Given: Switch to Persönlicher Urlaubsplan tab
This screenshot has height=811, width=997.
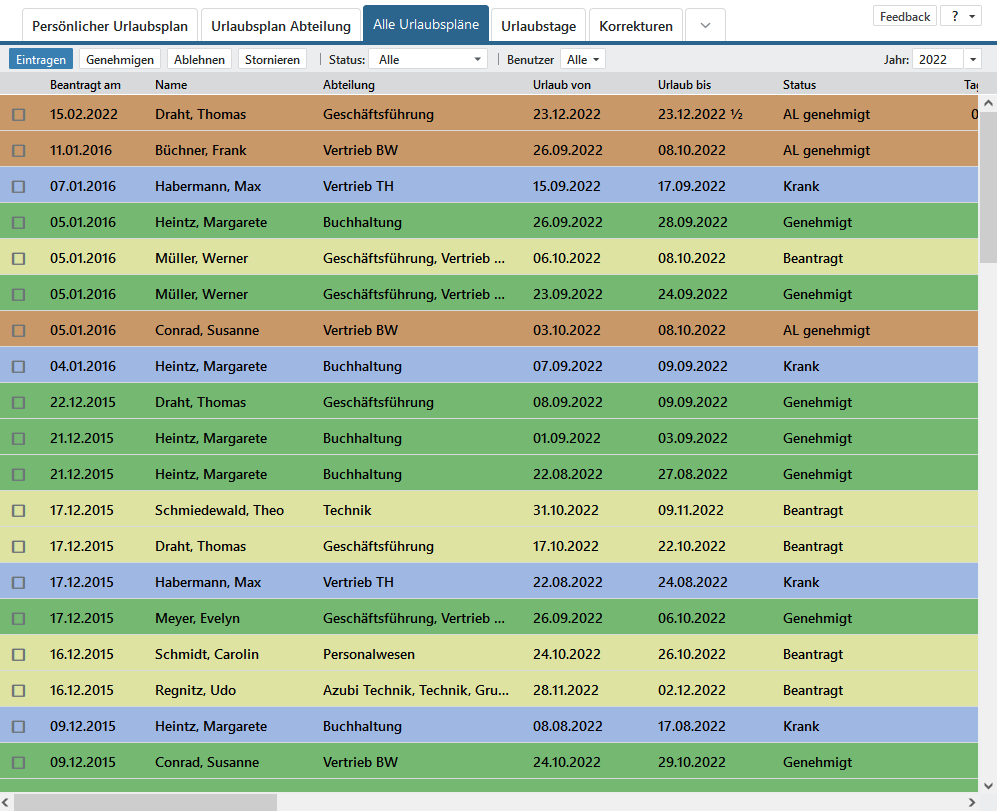Looking at the screenshot, I should coord(110,26).
